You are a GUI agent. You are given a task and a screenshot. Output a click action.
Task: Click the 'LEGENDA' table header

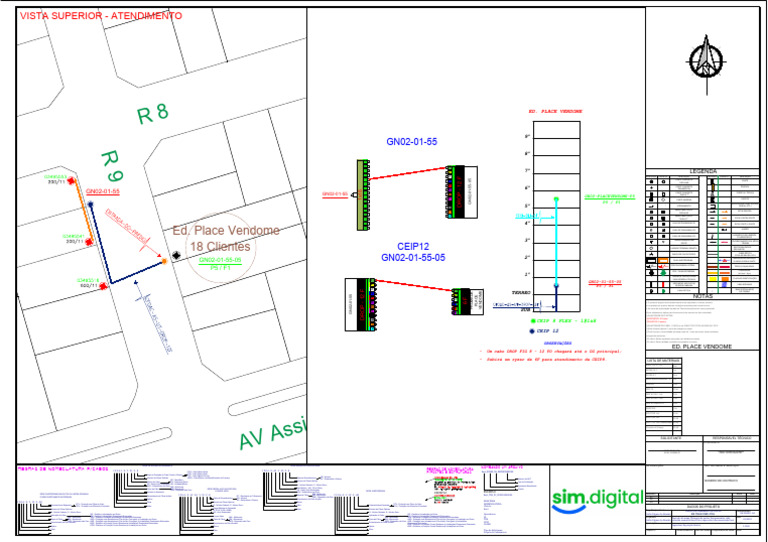tap(703, 171)
